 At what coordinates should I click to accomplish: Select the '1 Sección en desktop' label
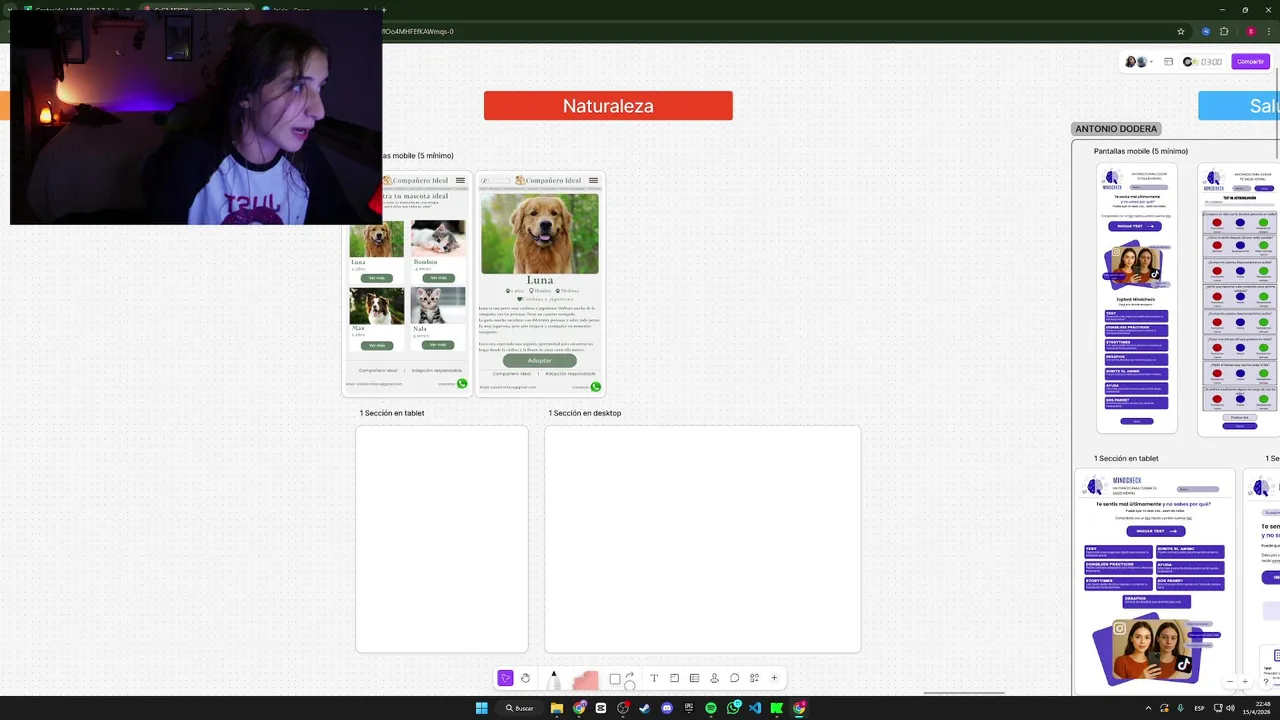585,413
